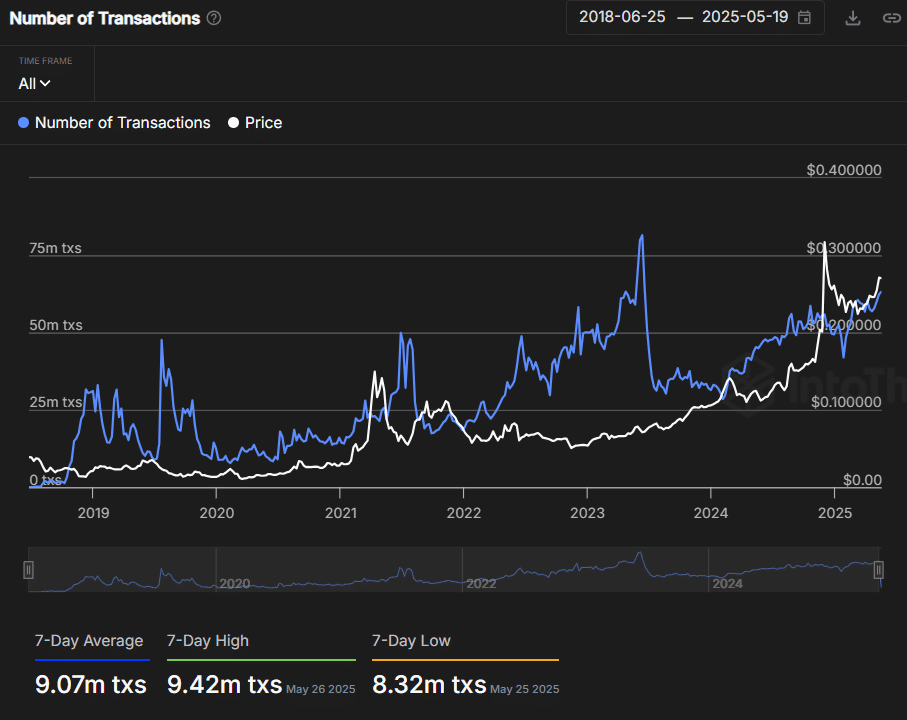Click the 2023 tick on chart axis
The image size is (907, 720).
click(587, 513)
